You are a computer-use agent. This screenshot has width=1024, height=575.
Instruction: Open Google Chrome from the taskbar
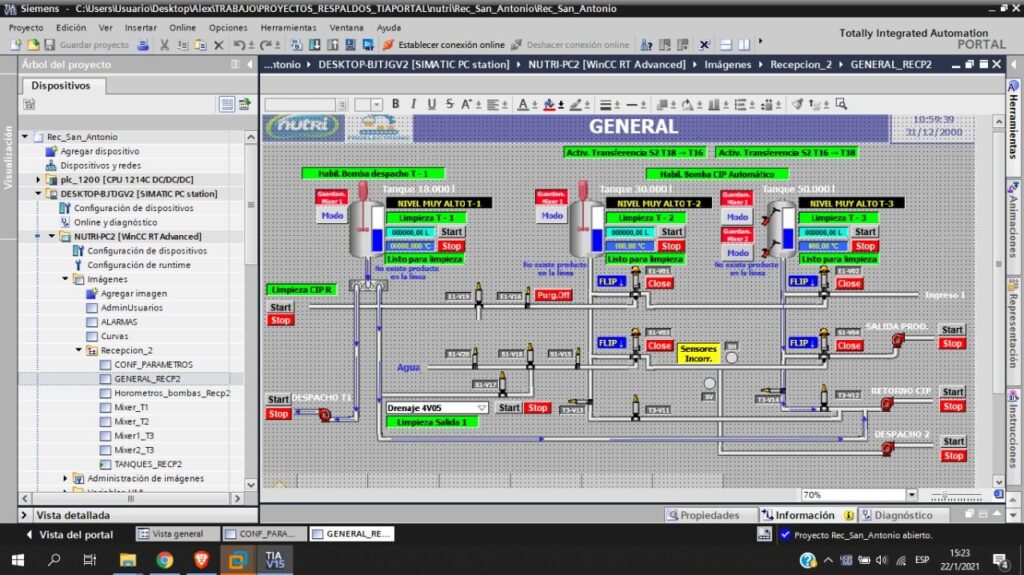tap(165, 560)
